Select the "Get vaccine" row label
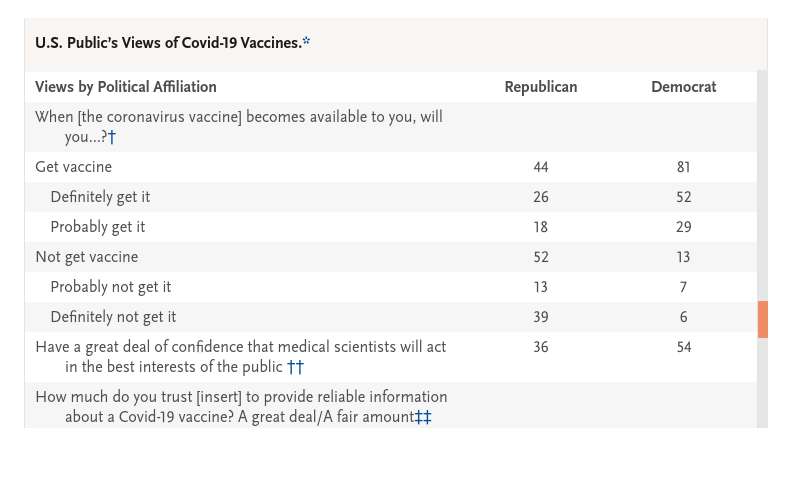808x483 pixels. pyautogui.click(x=73, y=167)
